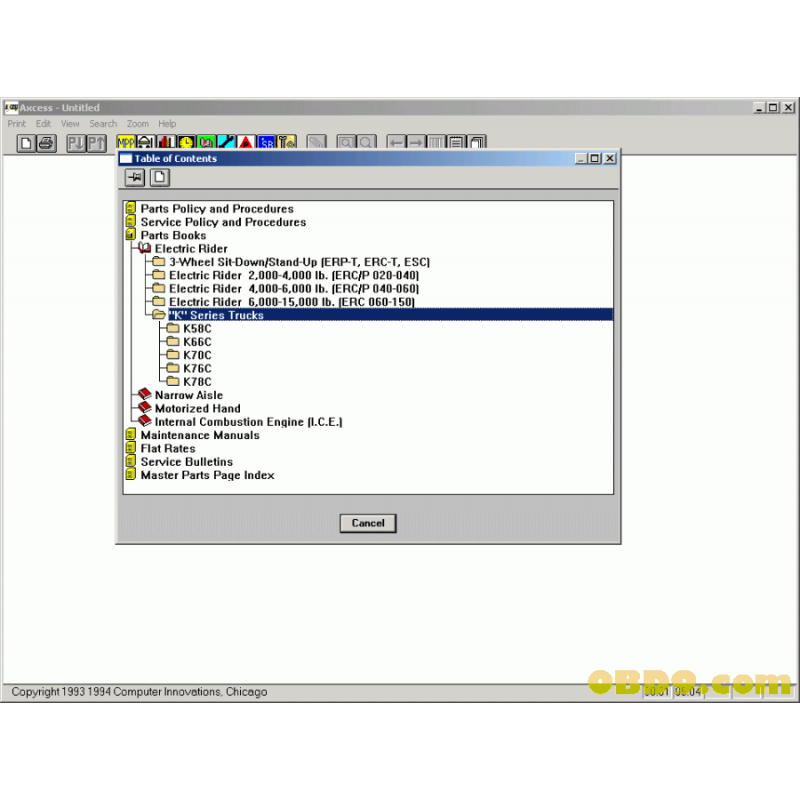800x800 pixels.
Task: Click the stacked pages toolbar icon
Action: (x=477, y=142)
